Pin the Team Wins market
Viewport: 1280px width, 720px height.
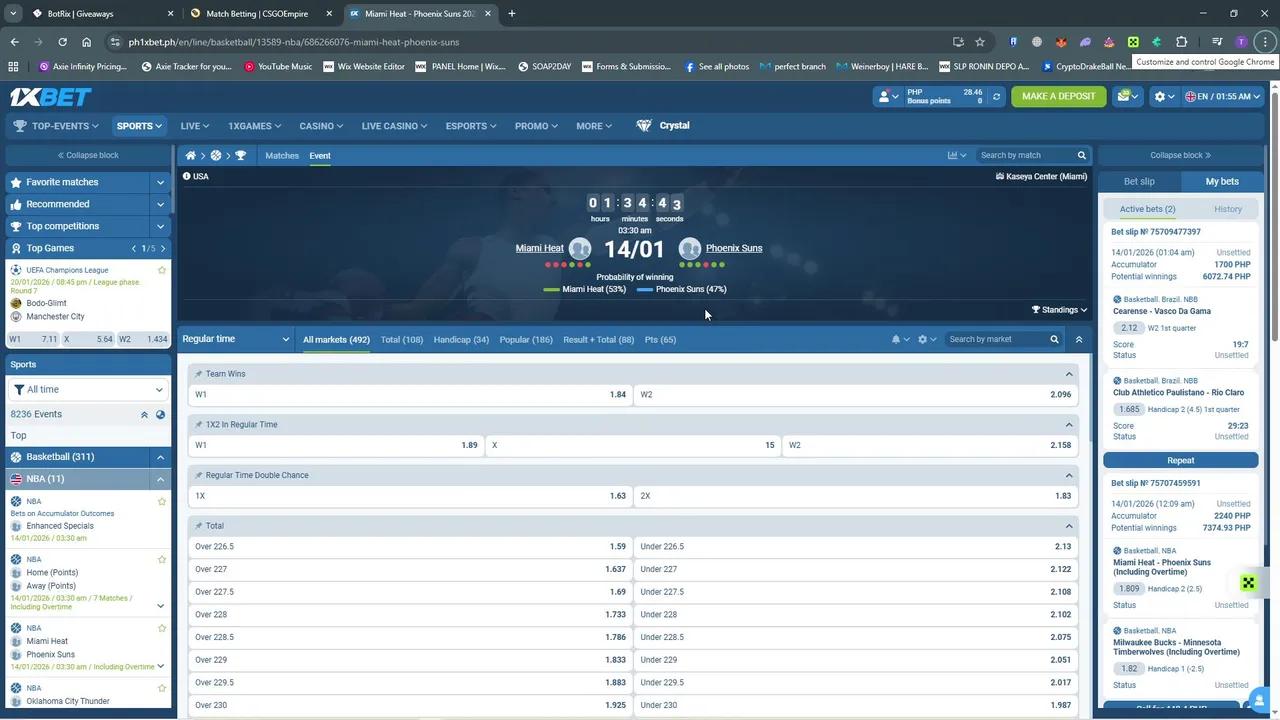198,374
